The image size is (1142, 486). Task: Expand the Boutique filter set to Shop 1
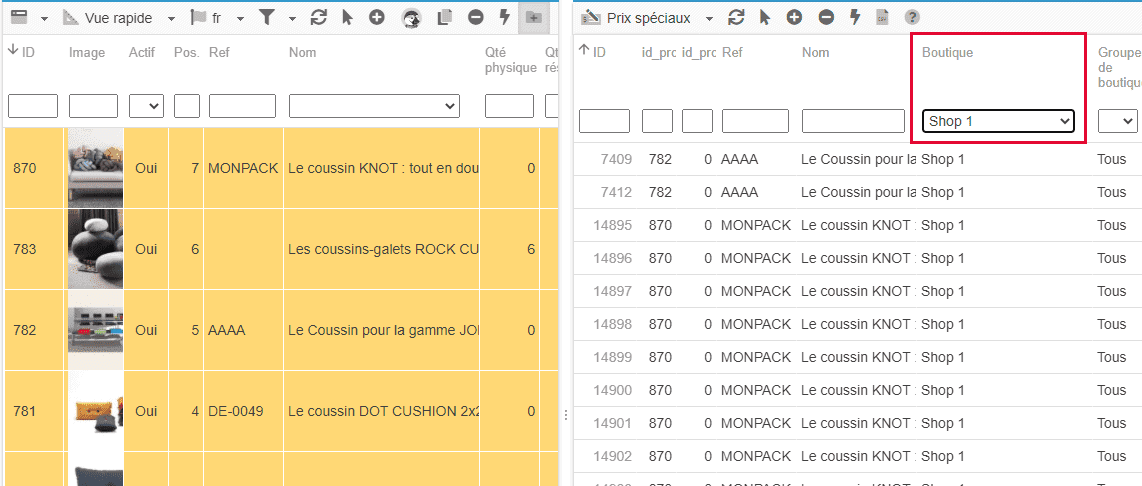[997, 121]
